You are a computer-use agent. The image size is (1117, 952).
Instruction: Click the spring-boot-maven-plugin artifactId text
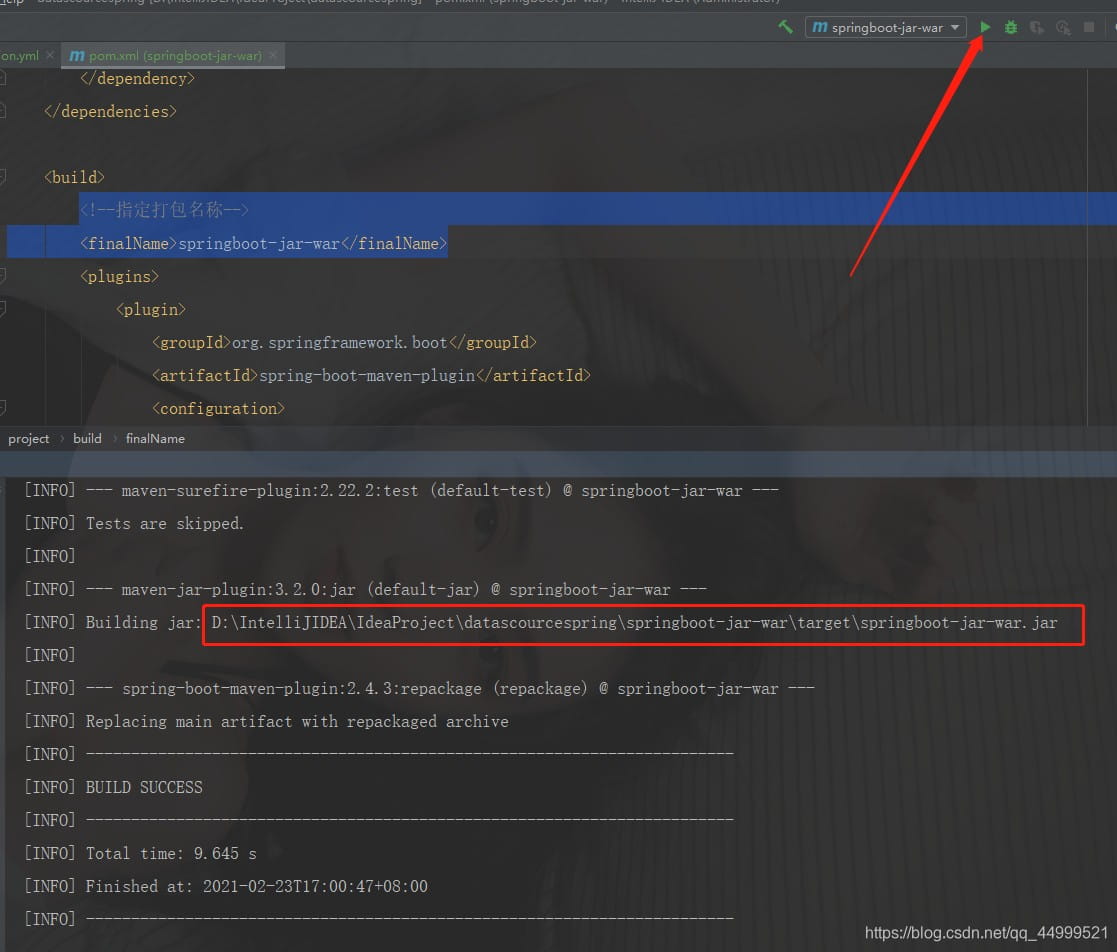367,376
